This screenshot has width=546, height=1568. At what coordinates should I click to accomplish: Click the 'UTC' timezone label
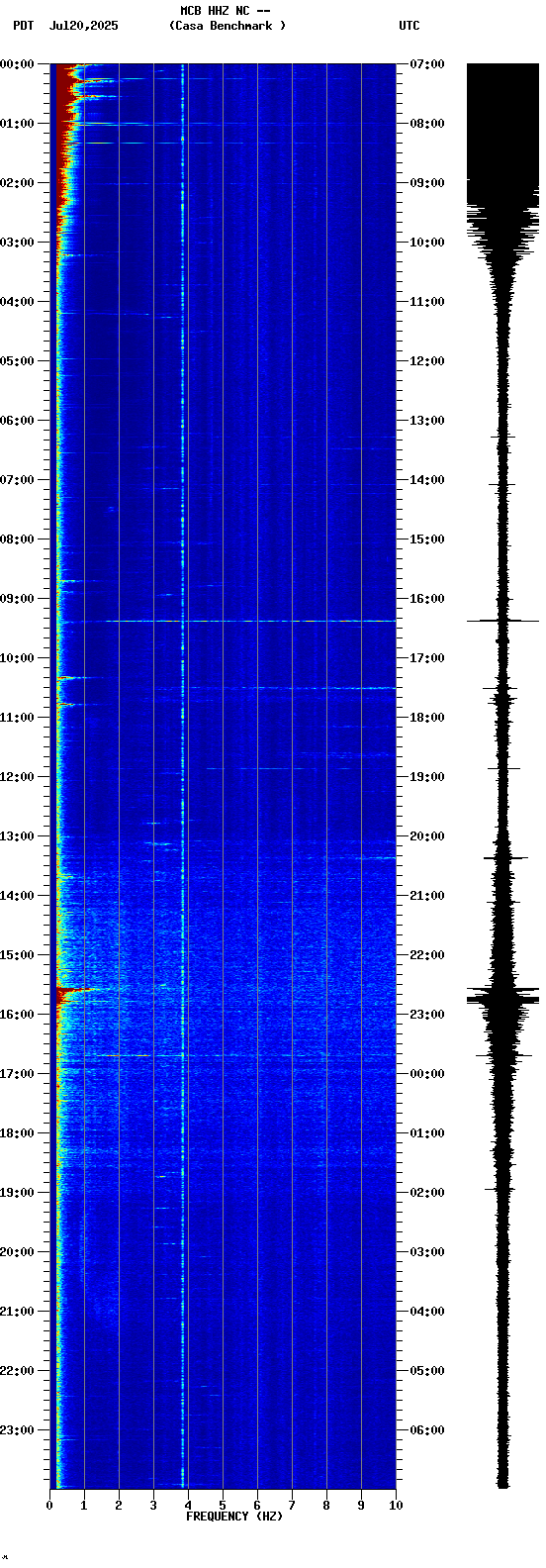409,26
